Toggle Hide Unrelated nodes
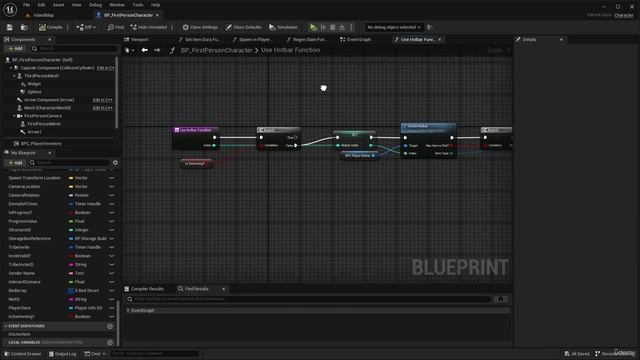 point(149,27)
